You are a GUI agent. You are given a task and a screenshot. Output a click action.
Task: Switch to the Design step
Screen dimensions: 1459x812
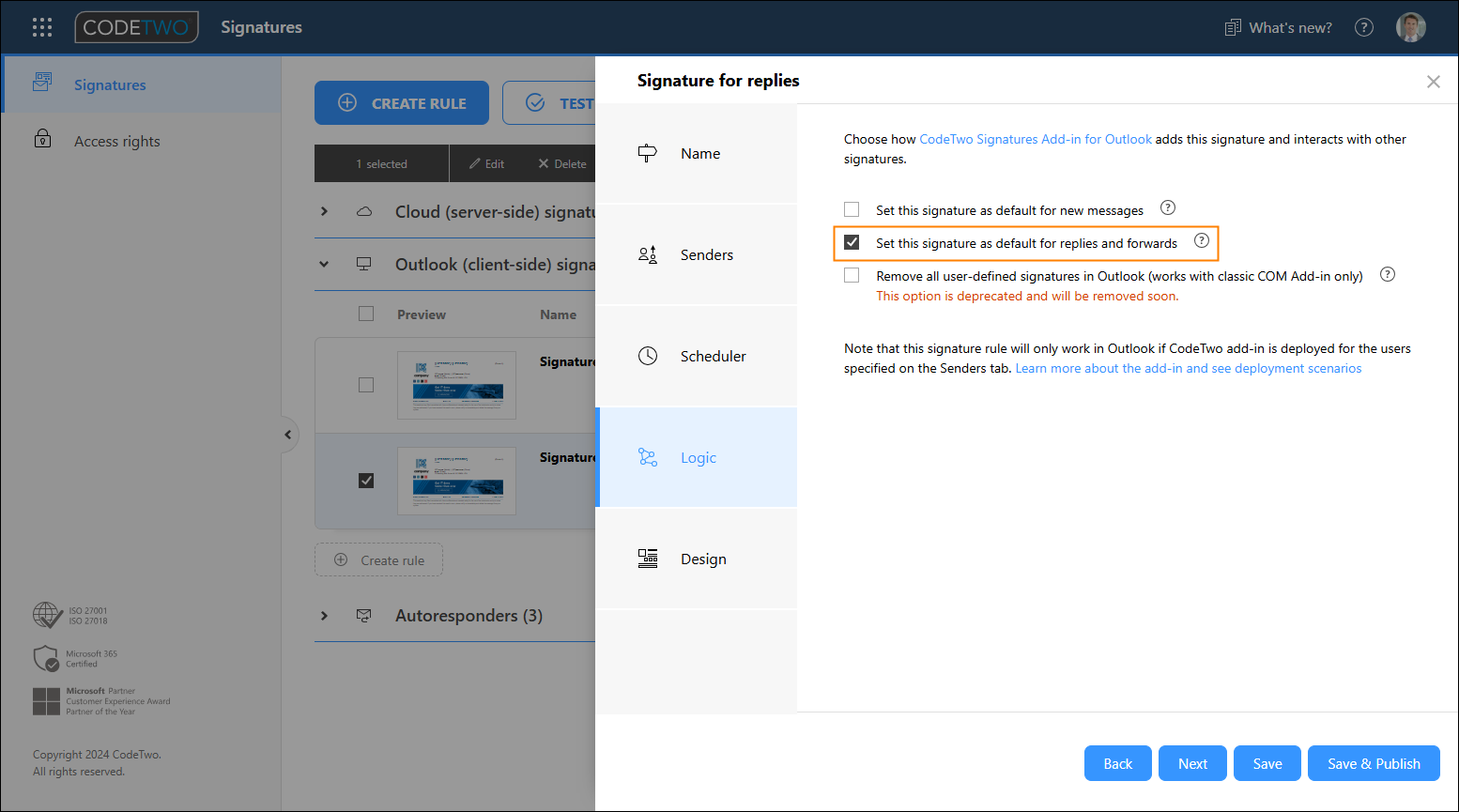(697, 559)
